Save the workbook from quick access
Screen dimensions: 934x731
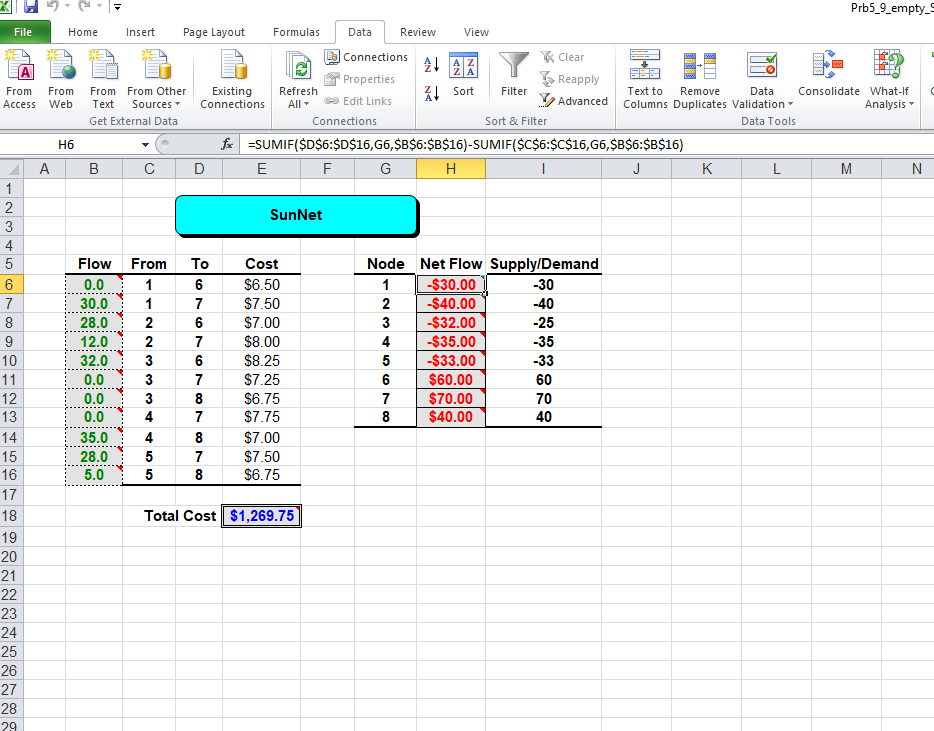click(x=30, y=7)
